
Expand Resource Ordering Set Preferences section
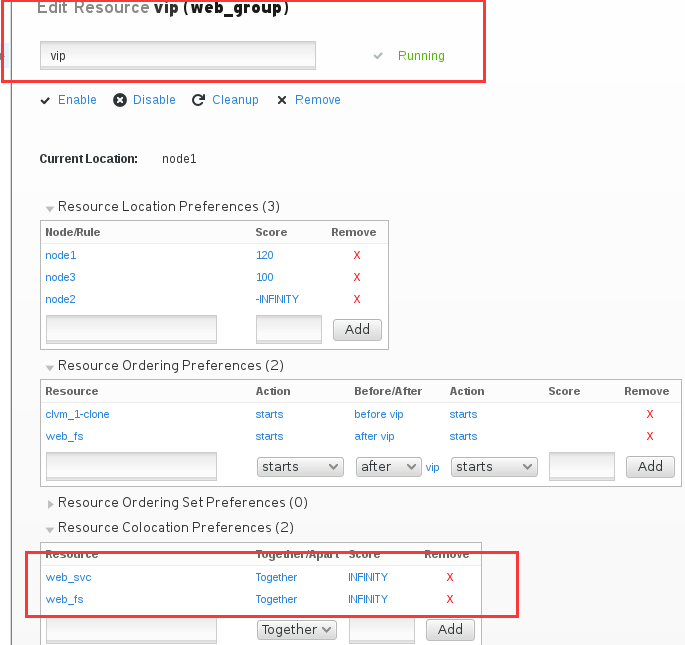pyautogui.click(x=50, y=504)
